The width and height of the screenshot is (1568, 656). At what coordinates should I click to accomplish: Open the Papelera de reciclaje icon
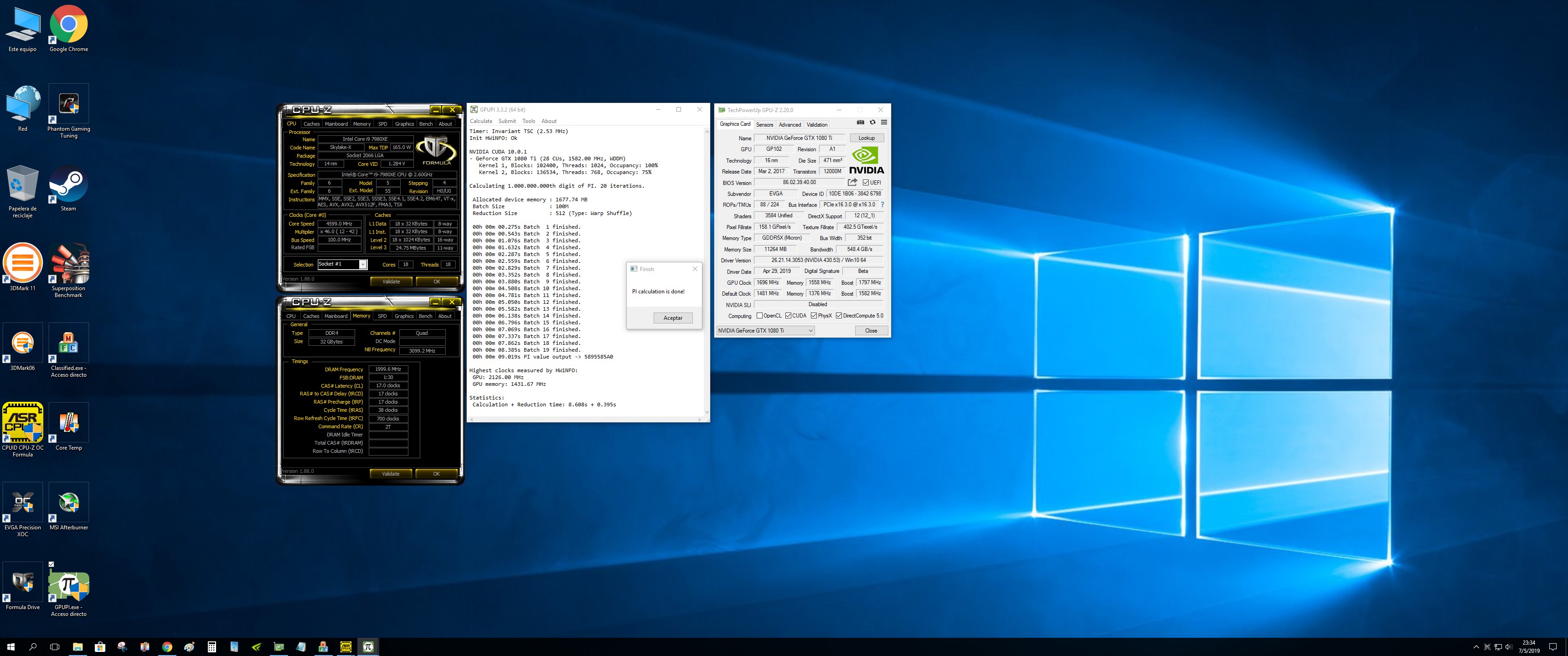22,192
